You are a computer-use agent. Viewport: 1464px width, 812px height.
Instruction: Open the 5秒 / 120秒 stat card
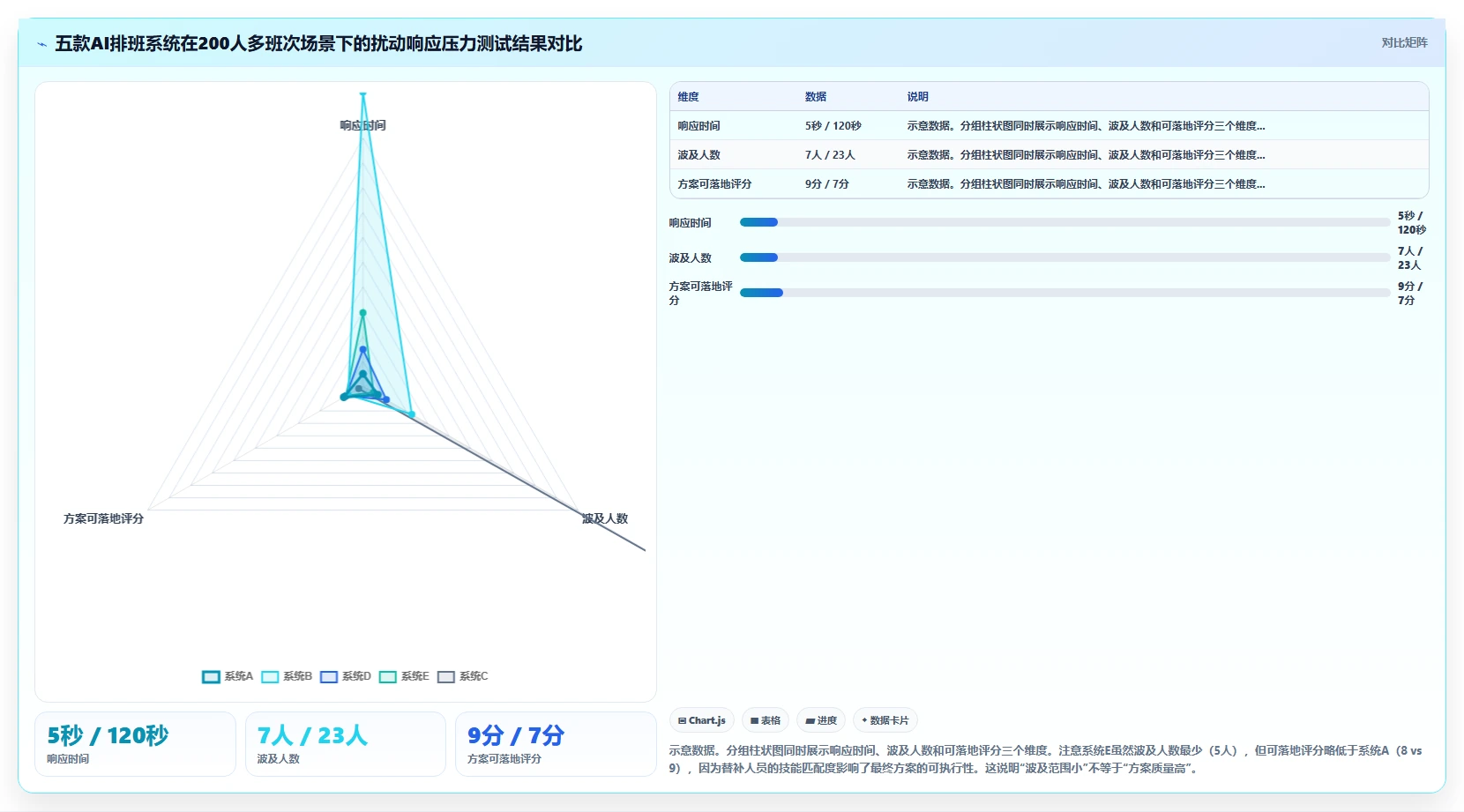(135, 744)
